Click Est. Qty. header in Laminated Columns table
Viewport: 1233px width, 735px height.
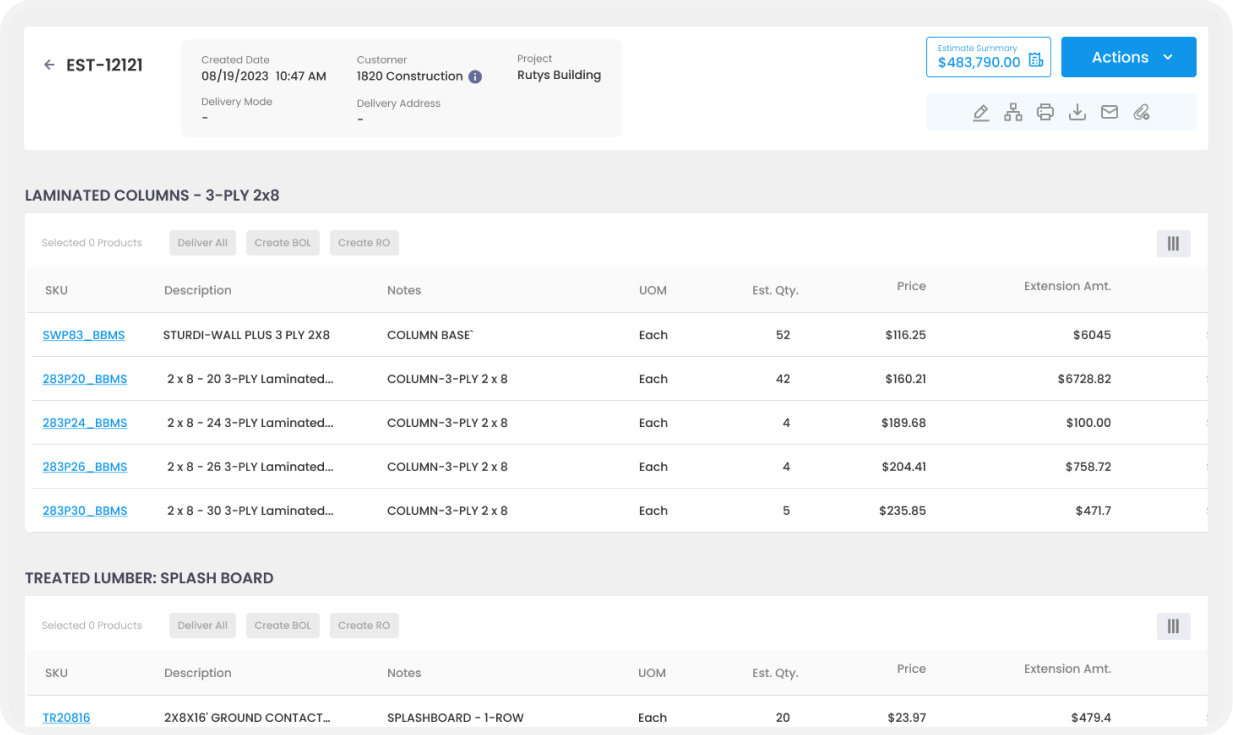click(x=775, y=291)
